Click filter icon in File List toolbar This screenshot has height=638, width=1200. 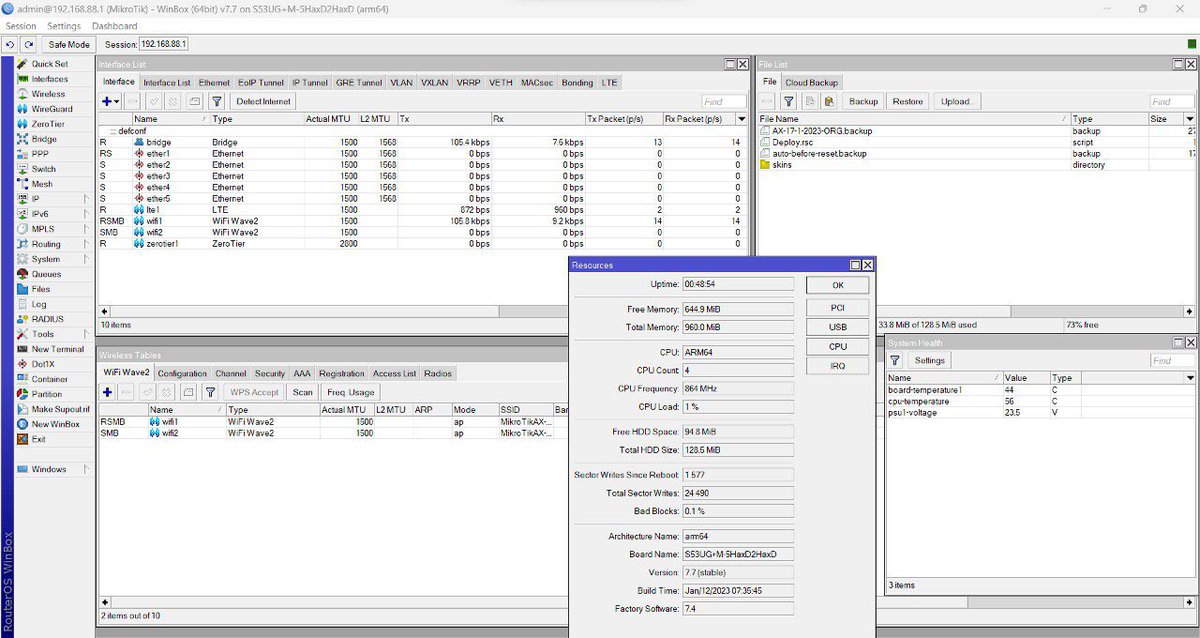click(x=788, y=101)
